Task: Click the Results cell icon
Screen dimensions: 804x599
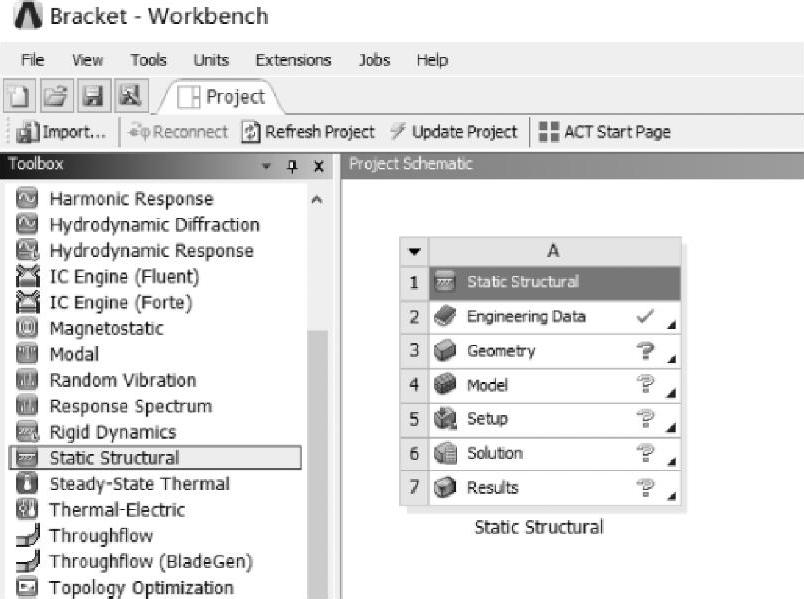Action: (445, 487)
